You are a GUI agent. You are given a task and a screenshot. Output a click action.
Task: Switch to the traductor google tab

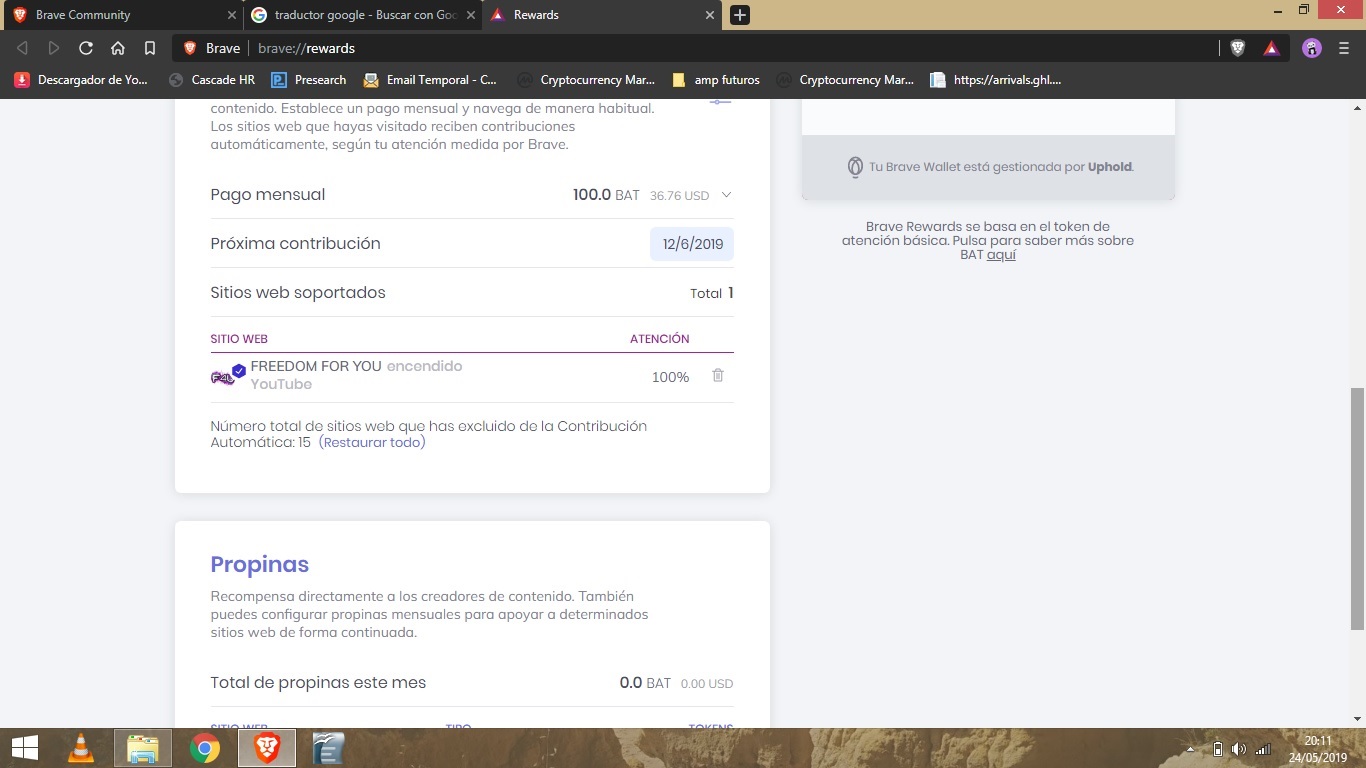[x=363, y=15]
